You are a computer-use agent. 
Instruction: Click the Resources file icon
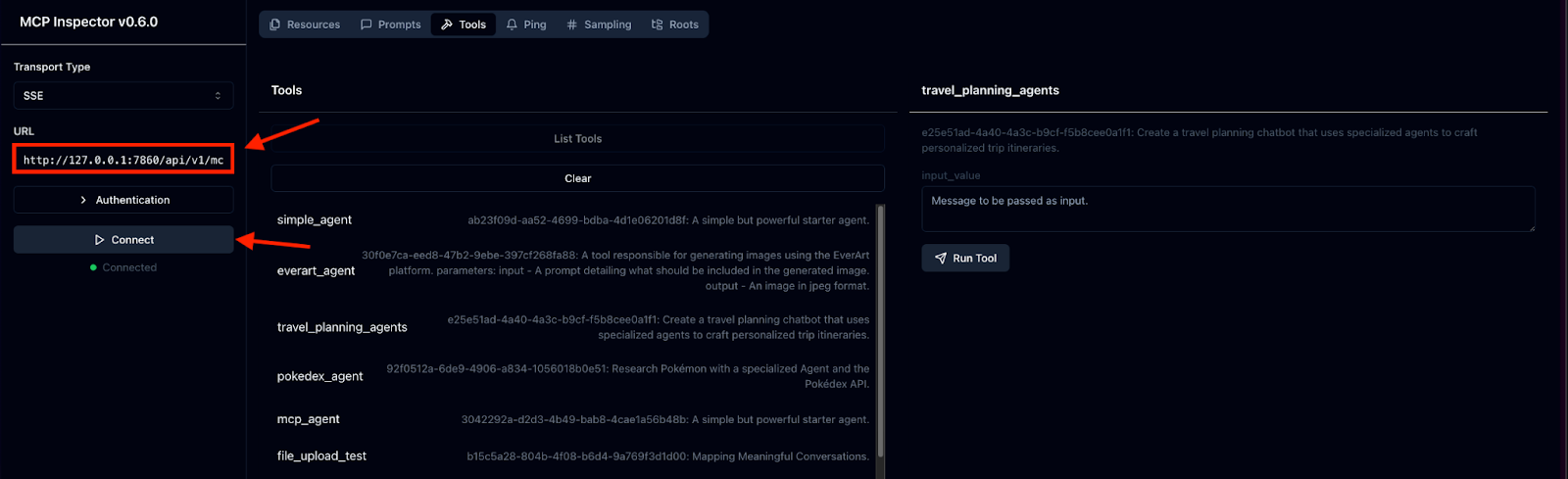click(275, 24)
